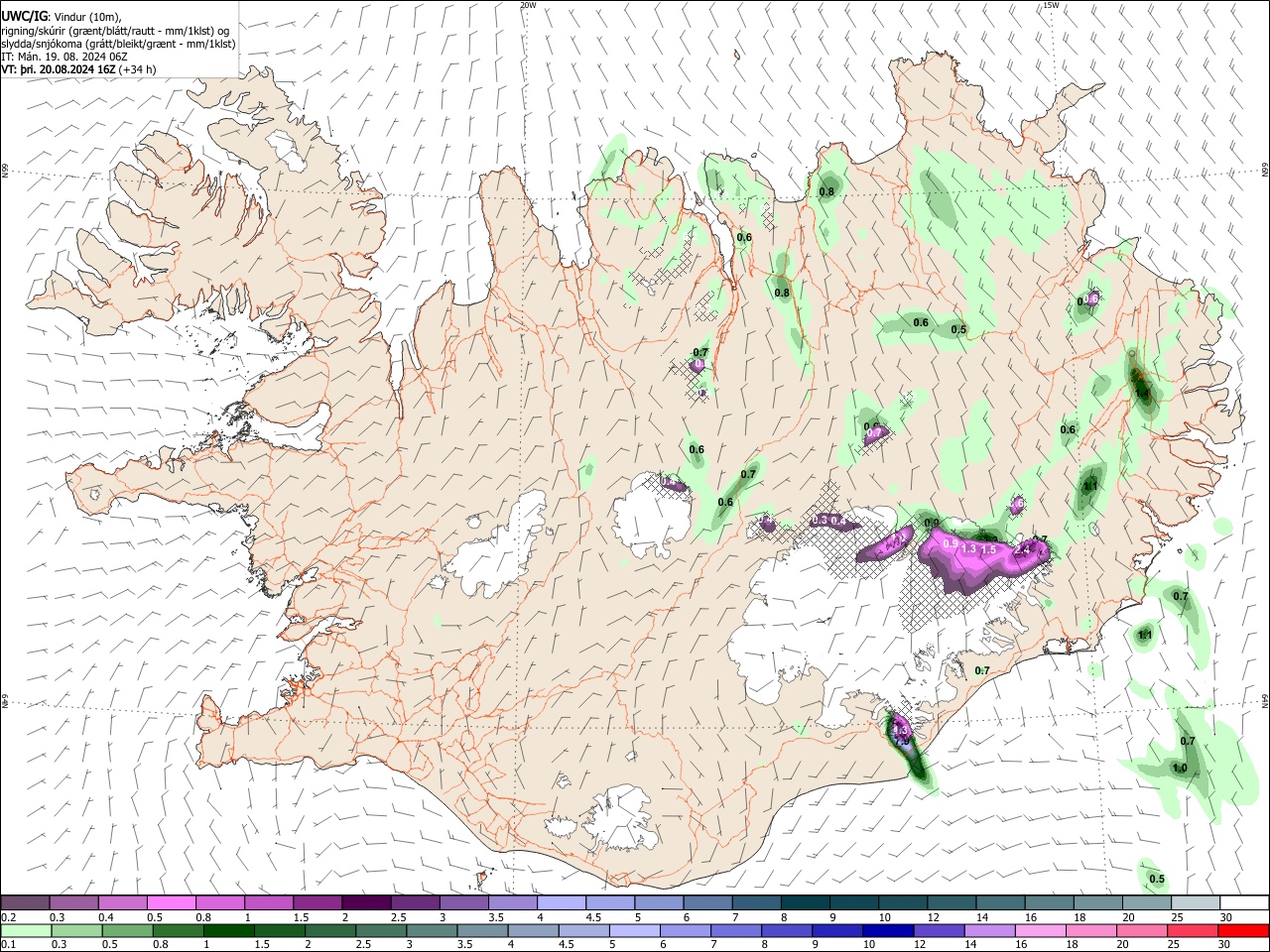Pick the 0.5 bright pink swatch, upper legend row
The height and width of the screenshot is (952, 1270).
coord(172,903)
